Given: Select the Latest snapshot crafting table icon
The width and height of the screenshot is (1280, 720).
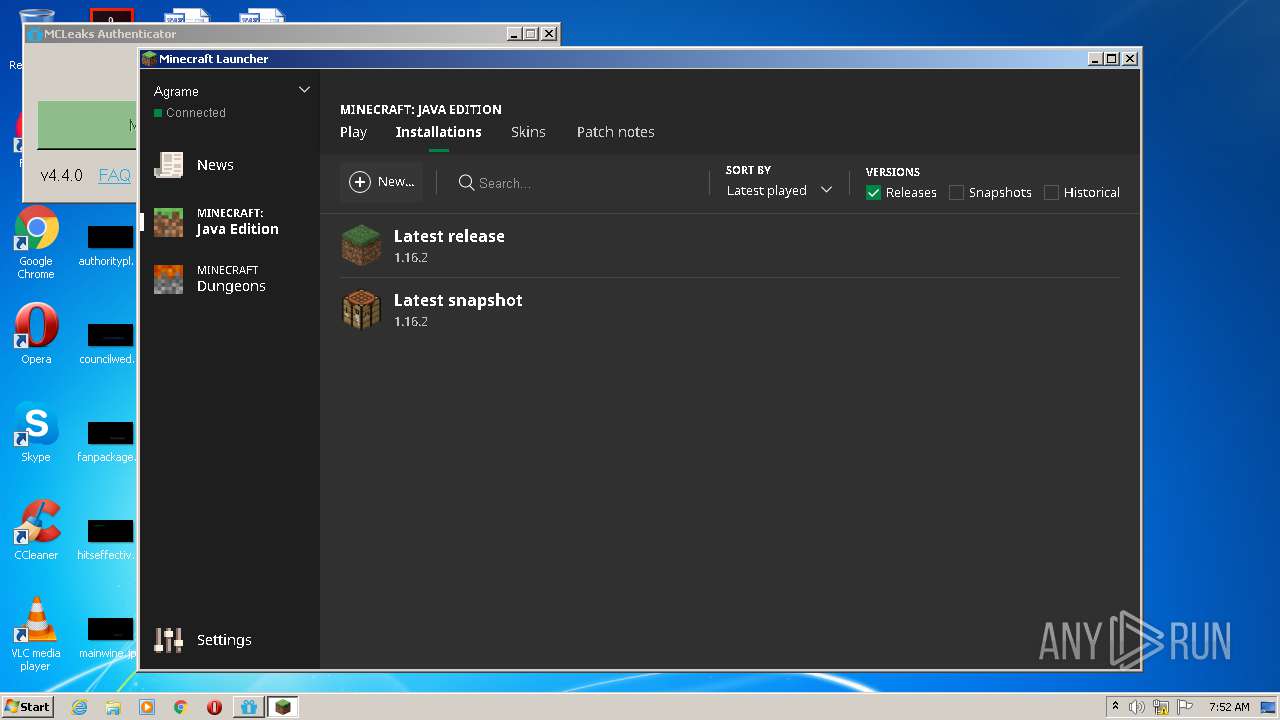Looking at the screenshot, I should 361,309.
